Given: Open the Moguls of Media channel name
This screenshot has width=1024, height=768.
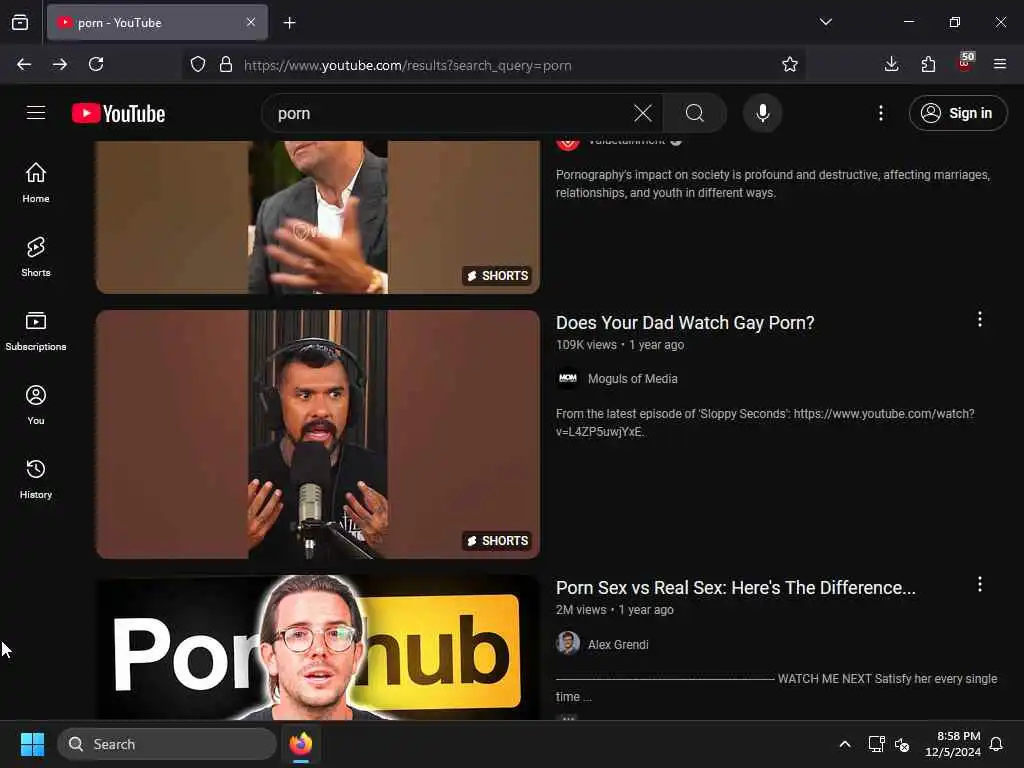Looking at the screenshot, I should [x=632, y=379].
